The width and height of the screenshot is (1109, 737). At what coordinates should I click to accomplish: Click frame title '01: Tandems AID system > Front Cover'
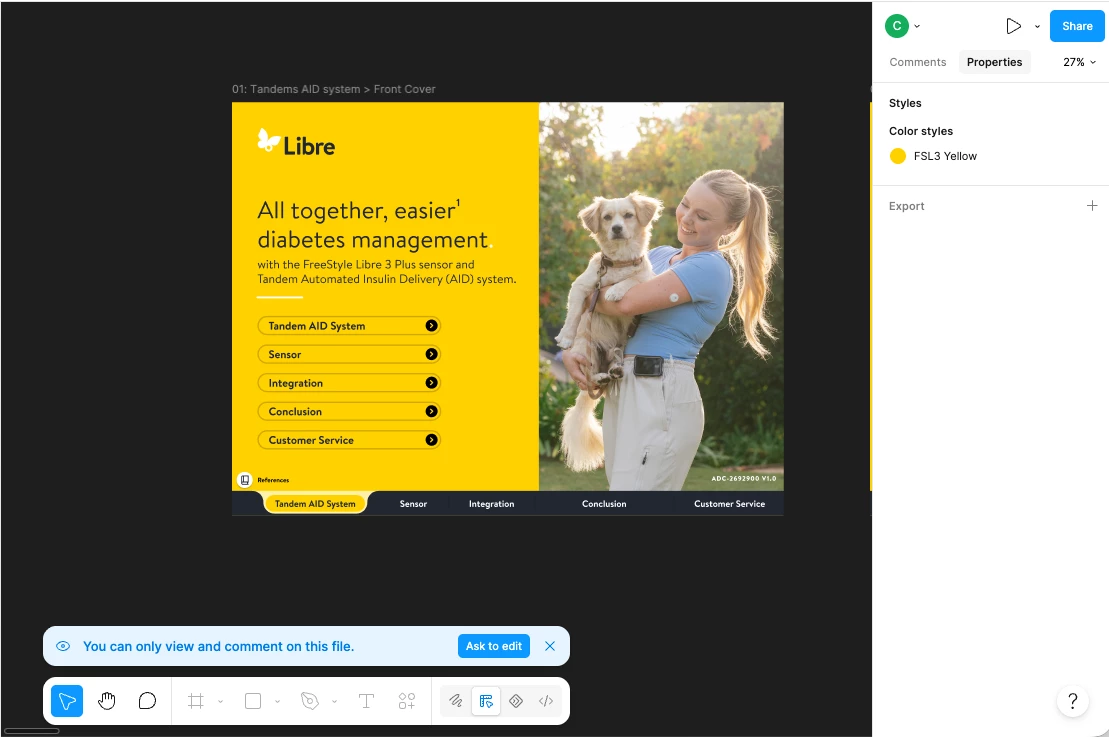click(333, 89)
